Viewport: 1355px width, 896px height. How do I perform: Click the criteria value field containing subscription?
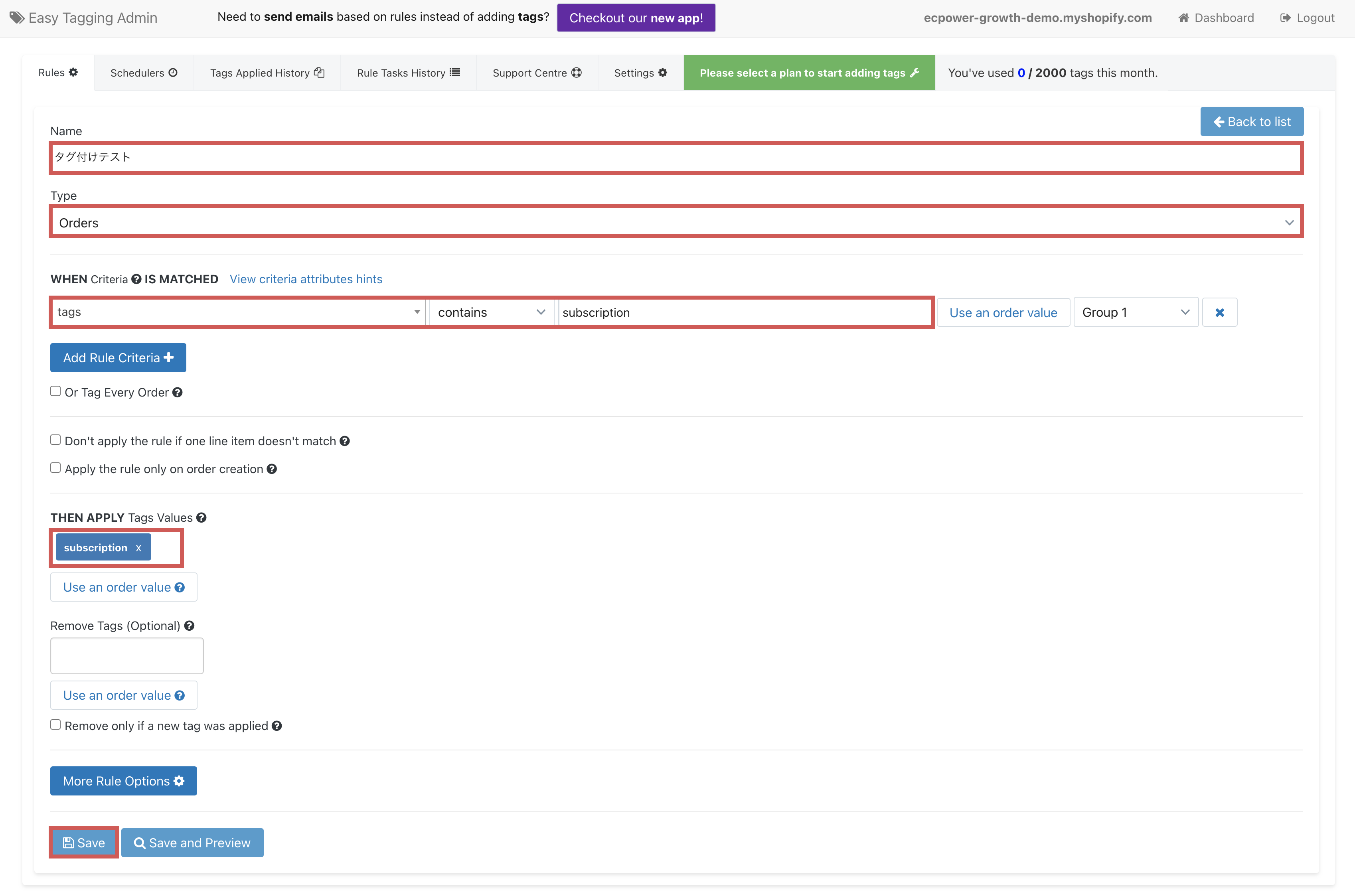[745, 312]
